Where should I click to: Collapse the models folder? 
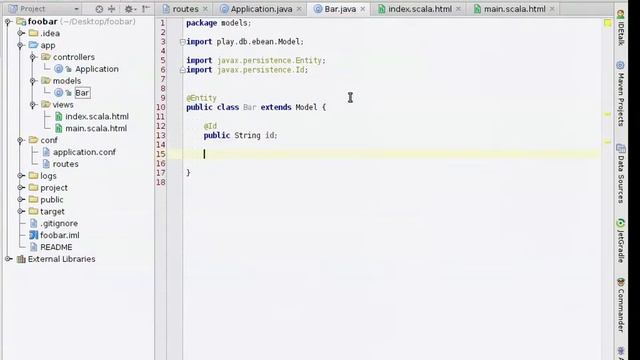coord(33,81)
